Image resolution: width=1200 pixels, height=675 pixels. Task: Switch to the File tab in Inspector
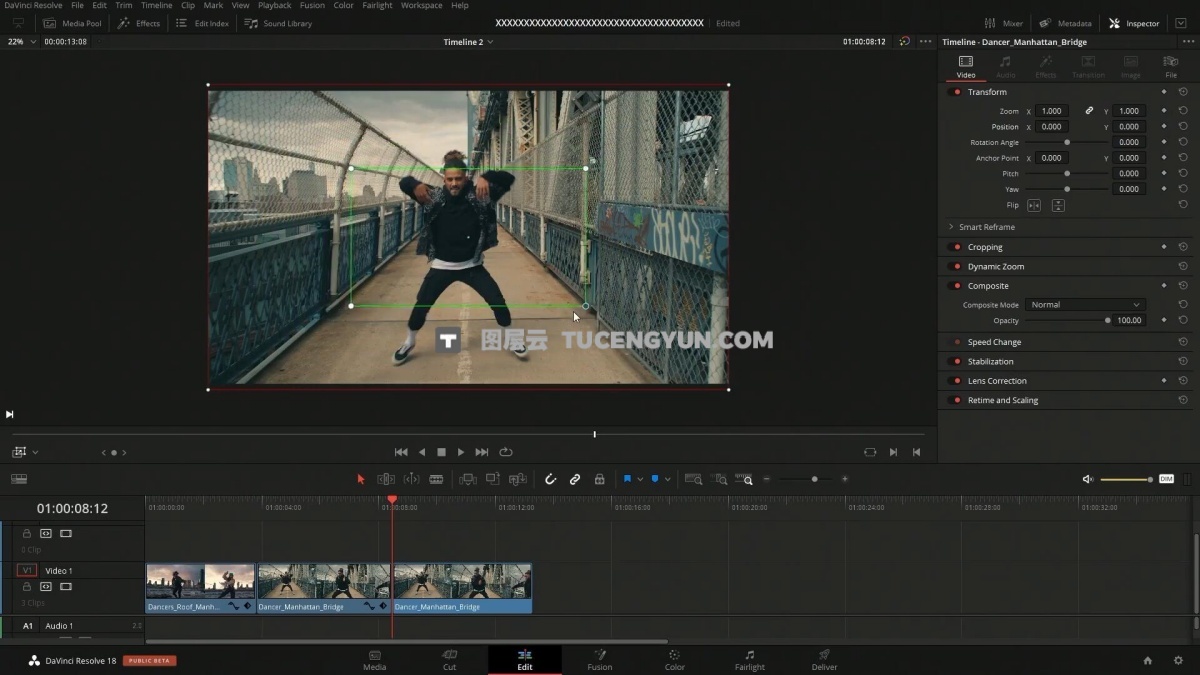[1170, 67]
